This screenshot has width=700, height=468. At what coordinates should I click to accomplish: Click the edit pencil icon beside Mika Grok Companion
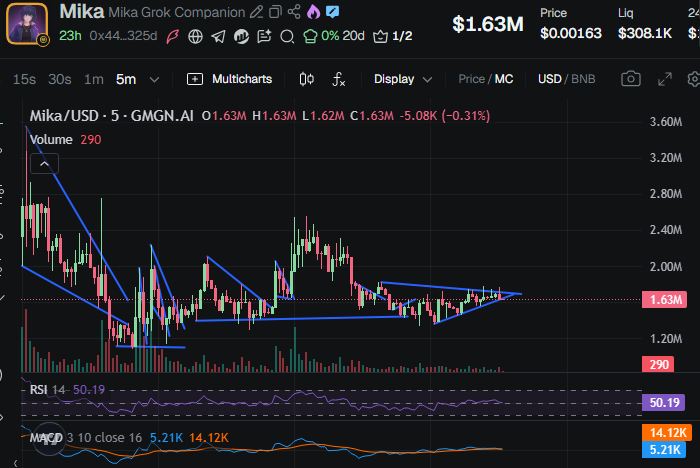pos(256,12)
